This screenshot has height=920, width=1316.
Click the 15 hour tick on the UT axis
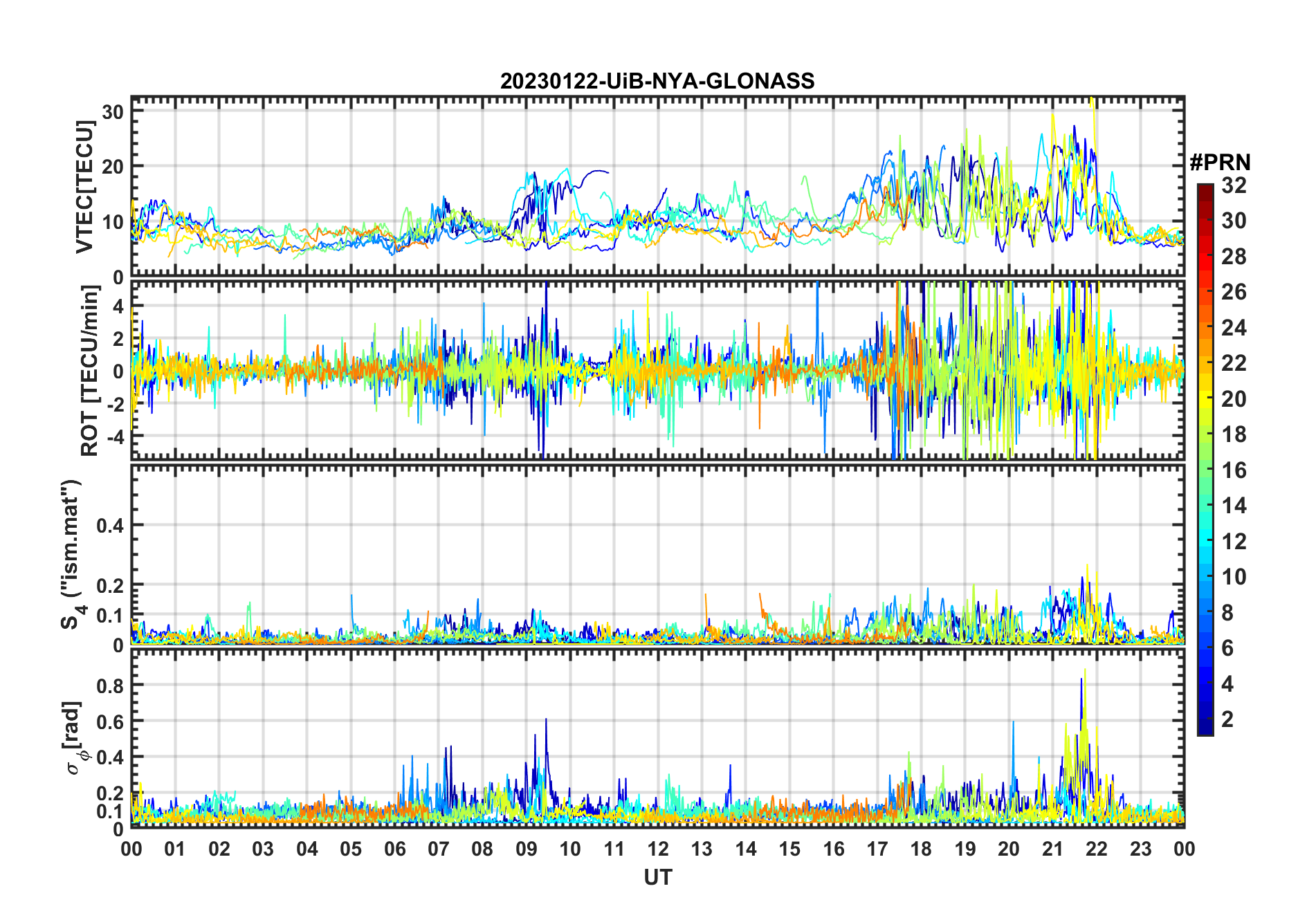(x=789, y=849)
